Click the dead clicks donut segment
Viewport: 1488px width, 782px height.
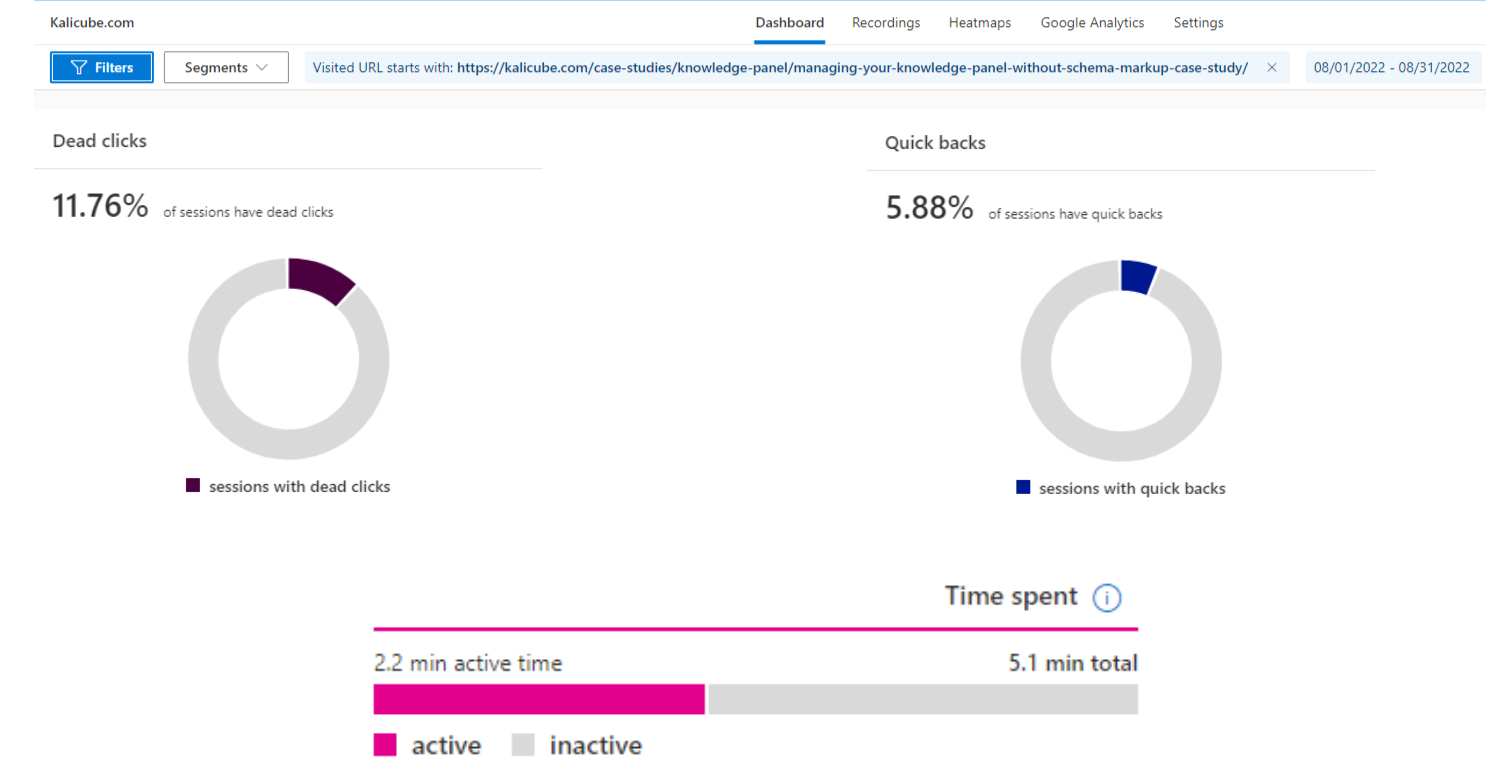[x=319, y=278]
